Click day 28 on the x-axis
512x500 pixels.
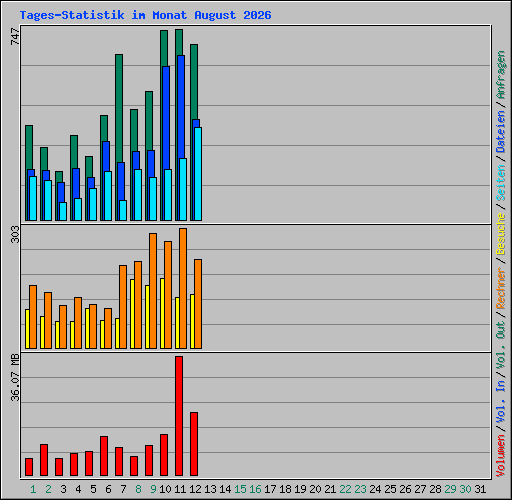point(435,489)
